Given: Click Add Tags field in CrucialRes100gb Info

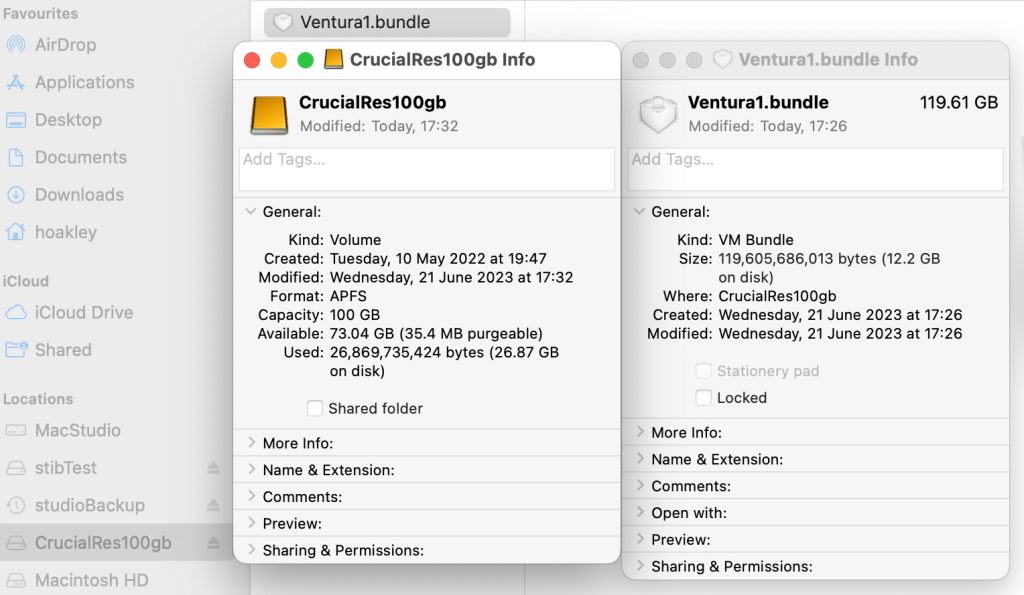Looking at the screenshot, I should point(426,169).
